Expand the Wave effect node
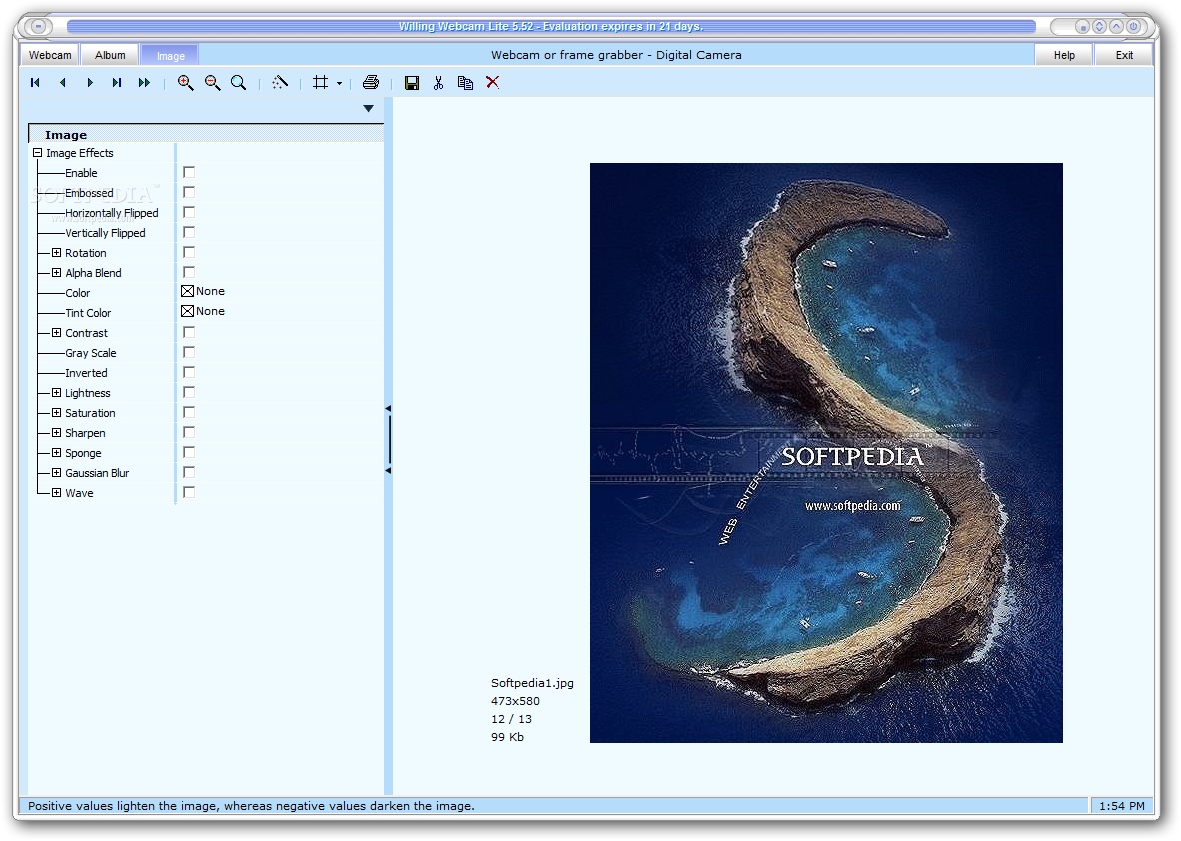Viewport: 1181px width, 841px height. point(56,493)
